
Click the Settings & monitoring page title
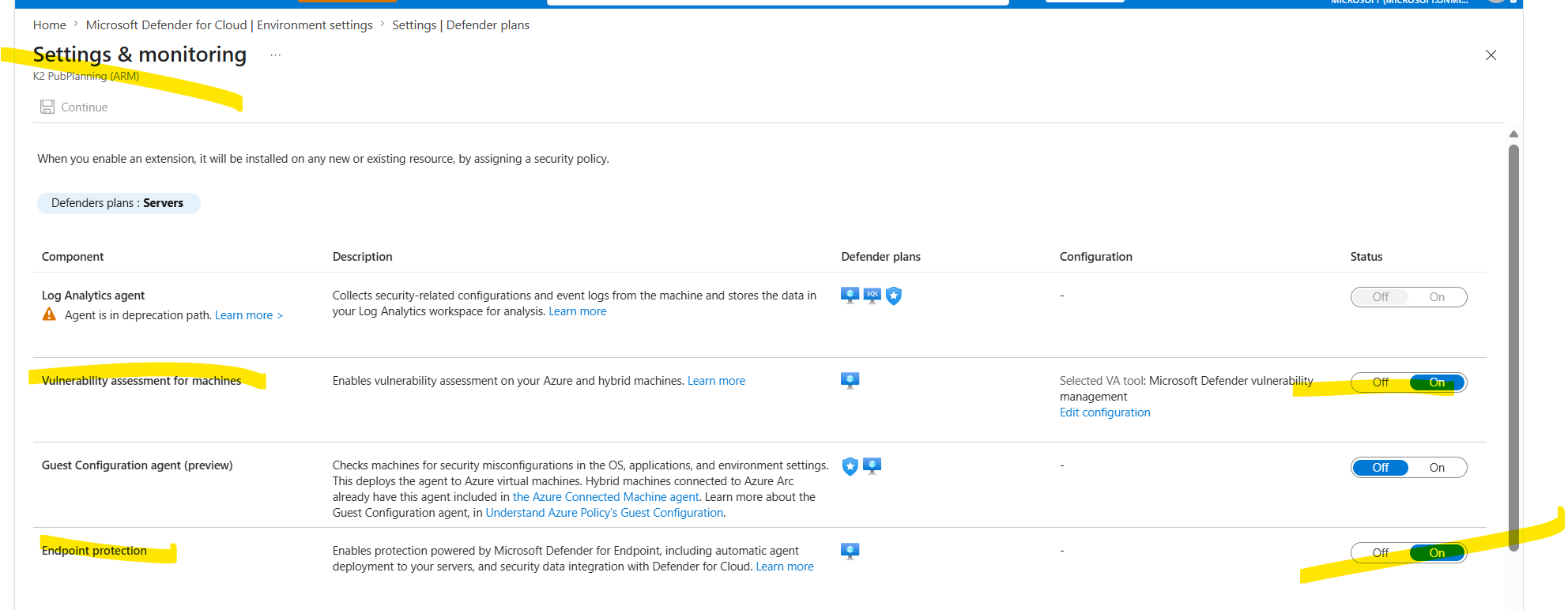click(140, 55)
